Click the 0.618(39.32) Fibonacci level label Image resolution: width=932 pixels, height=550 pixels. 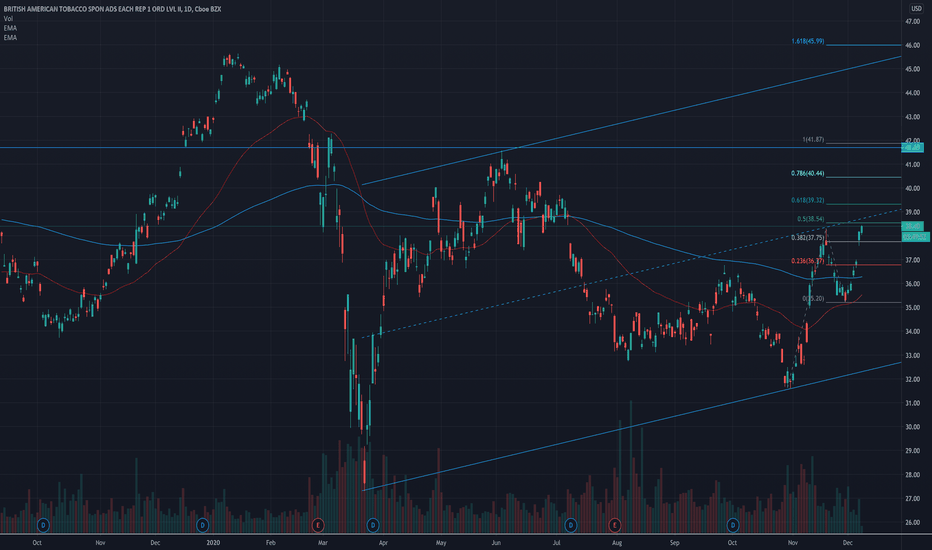pyautogui.click(x=807, y=200)
